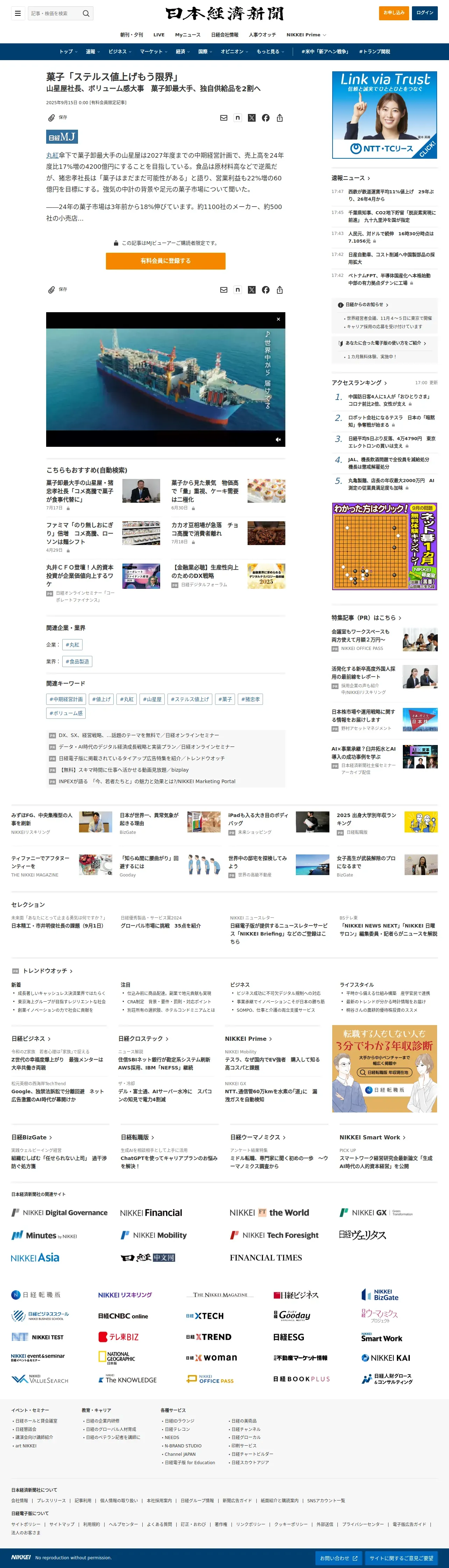Click 有料会員に登録する orange button
The image size is (449, 1568).
coord(166,260)
